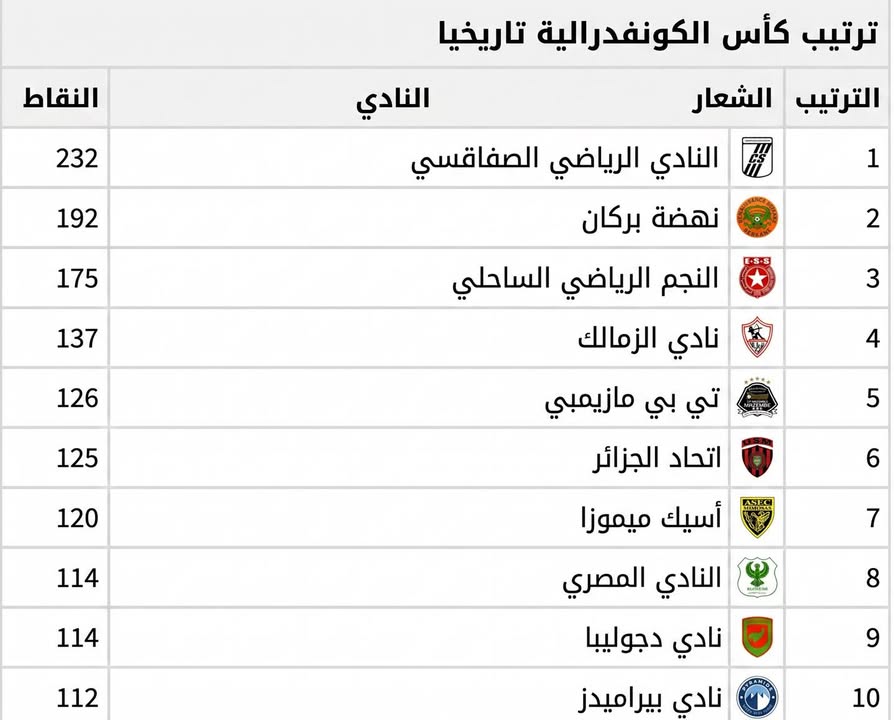
Task: Click the table title ترتيب كأس الكونفدرالية تاريخيا
Action: coord(659,34)
